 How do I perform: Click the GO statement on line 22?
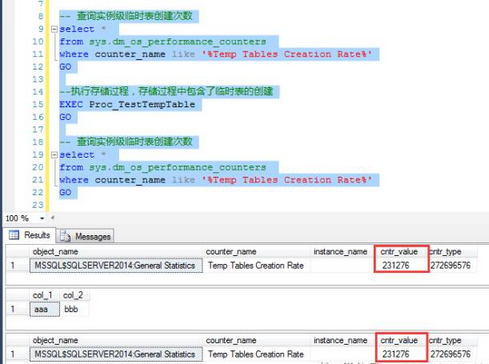pos(65,193)
